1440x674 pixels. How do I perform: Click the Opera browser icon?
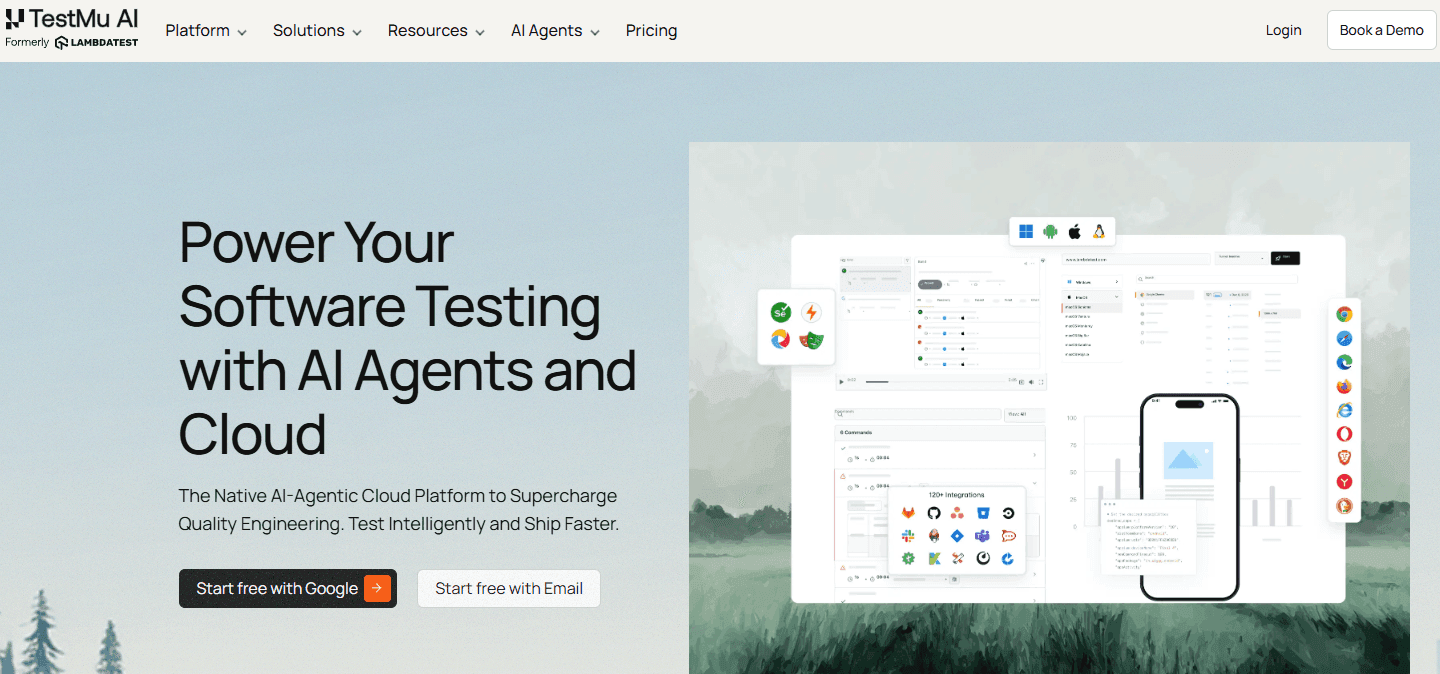coord(1345,434)
